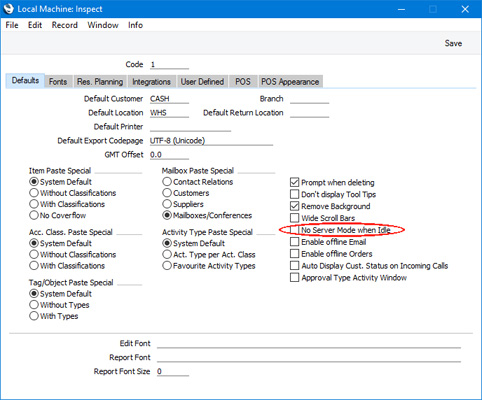
Task: Check Enable offline Email
Action: pos(294,242)
